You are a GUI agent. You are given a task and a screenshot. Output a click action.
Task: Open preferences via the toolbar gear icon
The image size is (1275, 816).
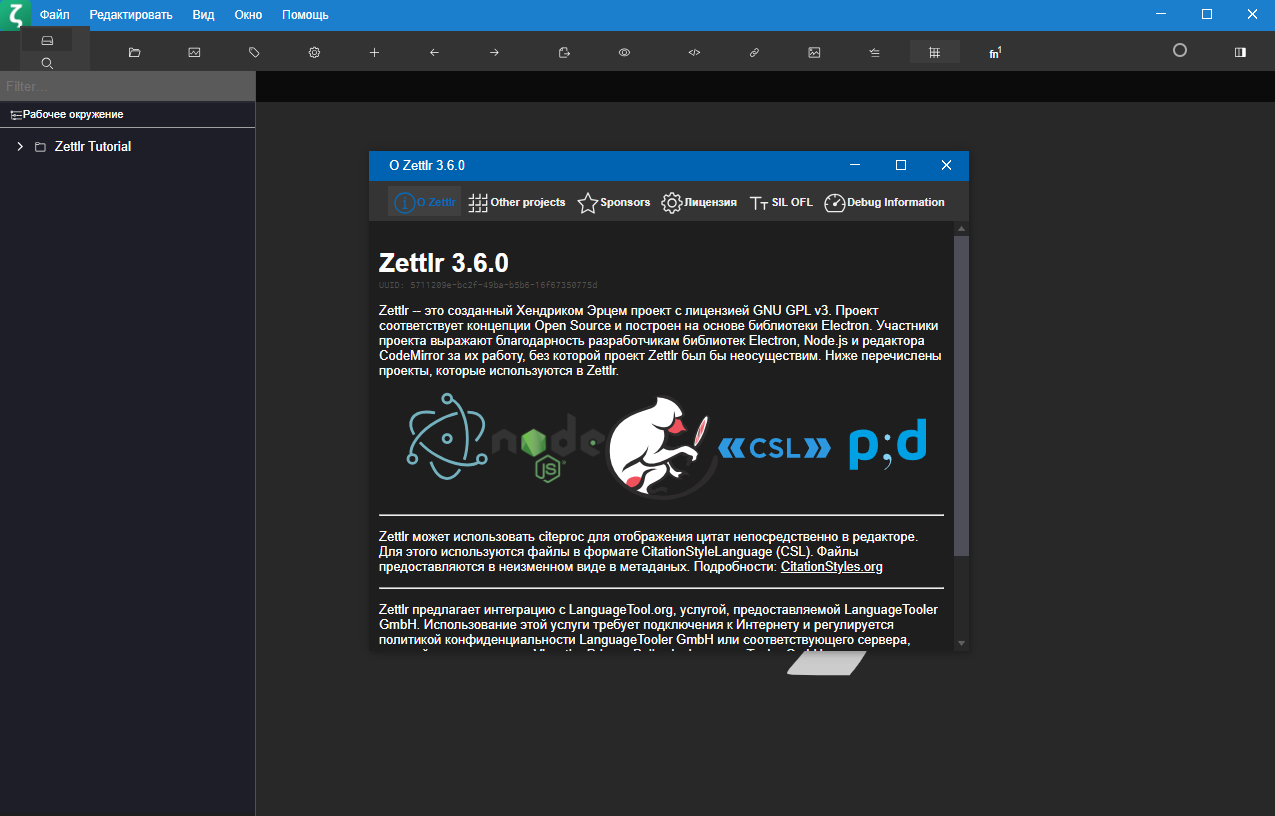(314, 52)
